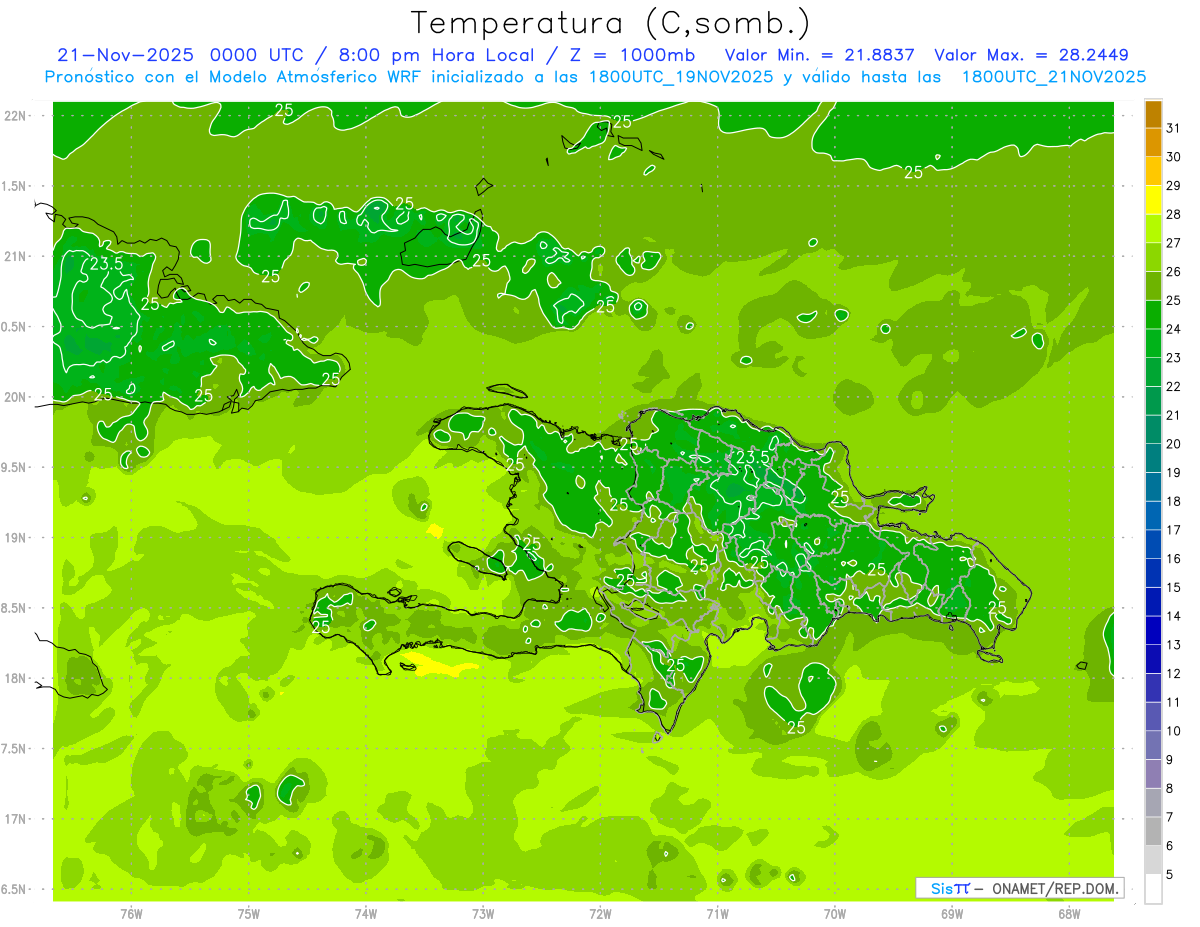Click the '23.5' contour label over eastern Cuba

tap(106, 265)
